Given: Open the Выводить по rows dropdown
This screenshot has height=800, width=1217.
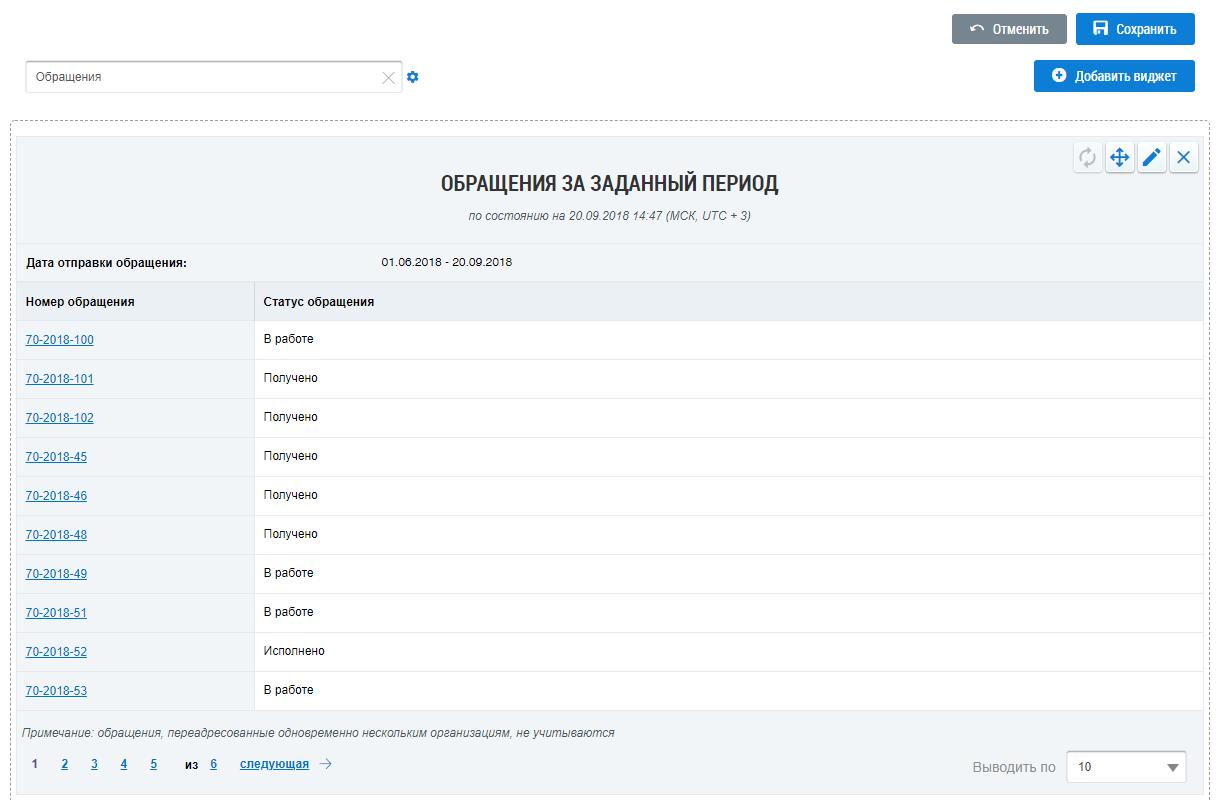Looking at the screenshot, I should [1126, 767].
